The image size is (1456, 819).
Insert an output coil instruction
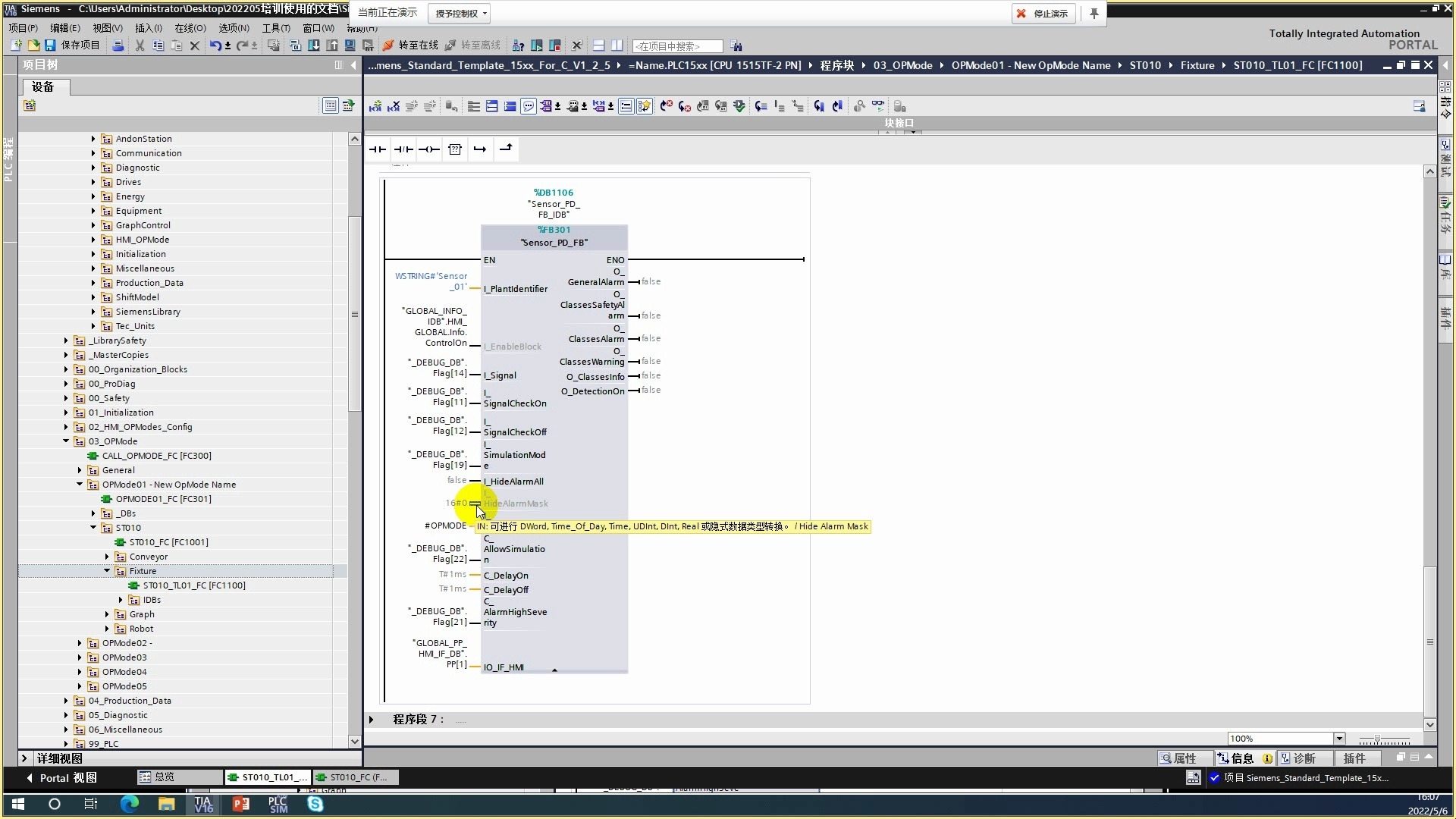[x=429, y=149]
